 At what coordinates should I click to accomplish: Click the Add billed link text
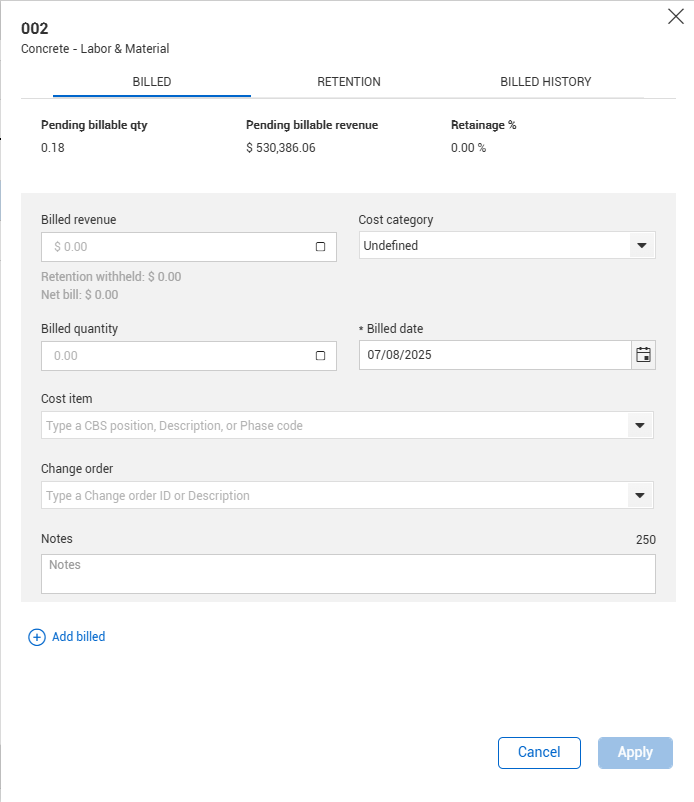click(78, 637)
